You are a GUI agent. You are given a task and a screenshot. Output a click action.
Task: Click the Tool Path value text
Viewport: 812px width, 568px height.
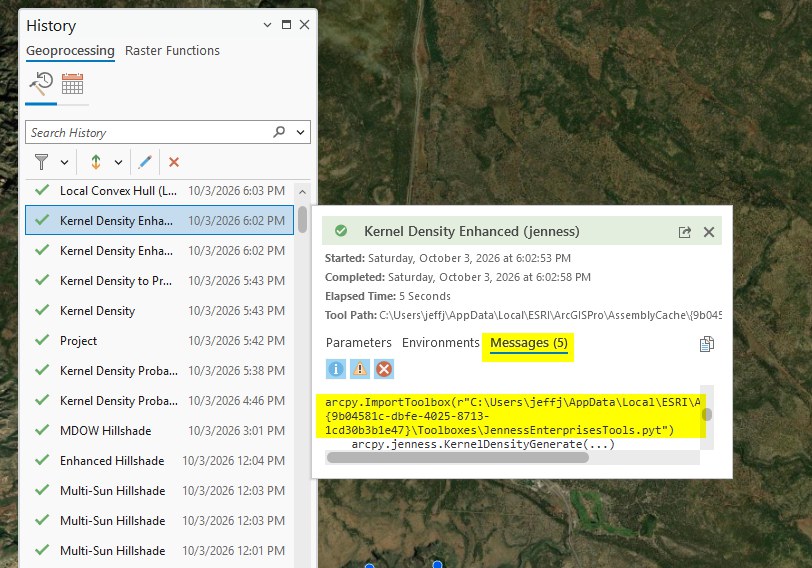coord(550,315)
